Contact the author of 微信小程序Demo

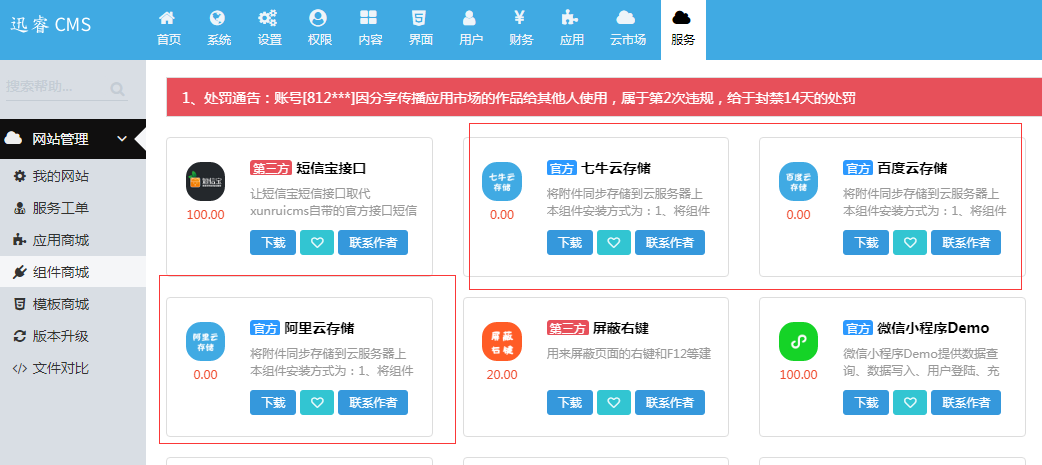tap(966, 403)
